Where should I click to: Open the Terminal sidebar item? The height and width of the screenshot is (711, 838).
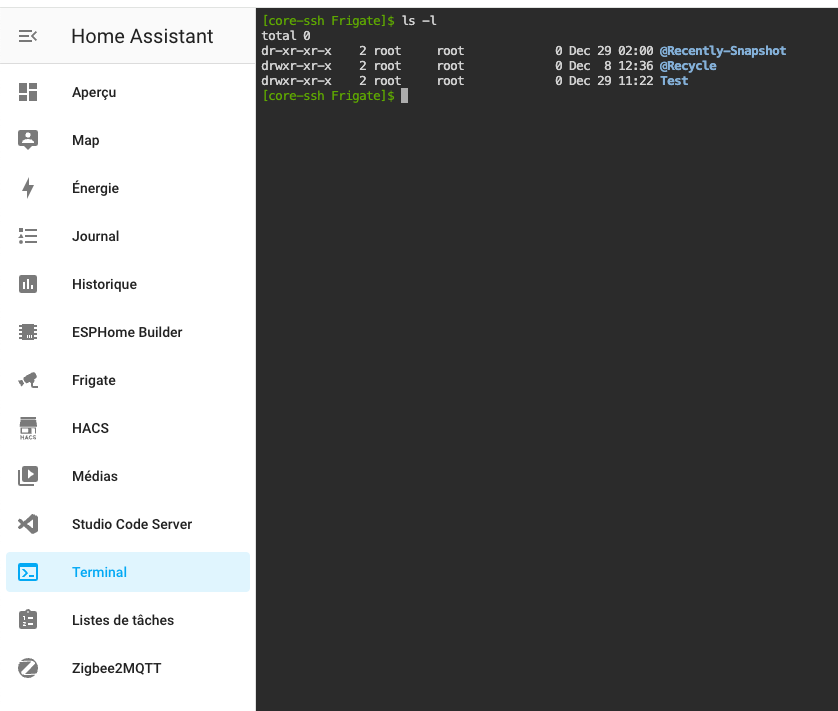coord(99,572)
